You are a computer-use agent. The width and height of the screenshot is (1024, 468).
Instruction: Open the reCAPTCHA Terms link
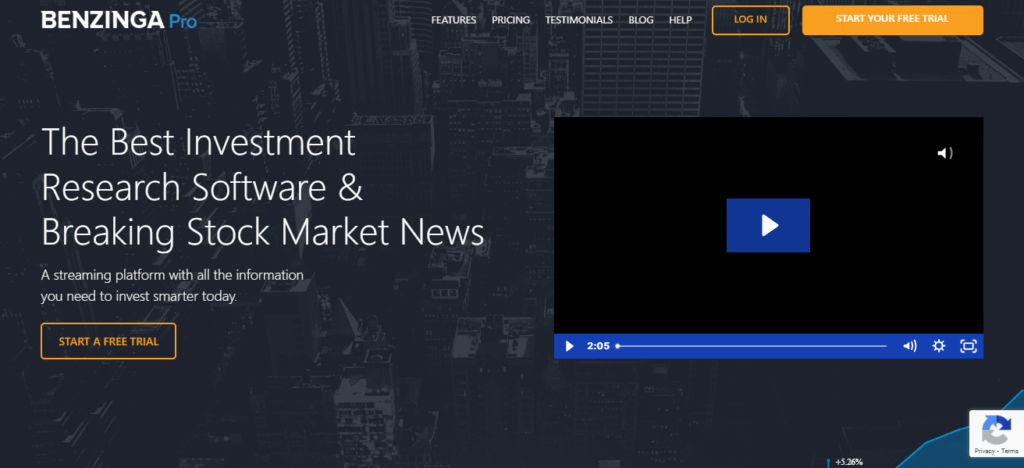1010,451
